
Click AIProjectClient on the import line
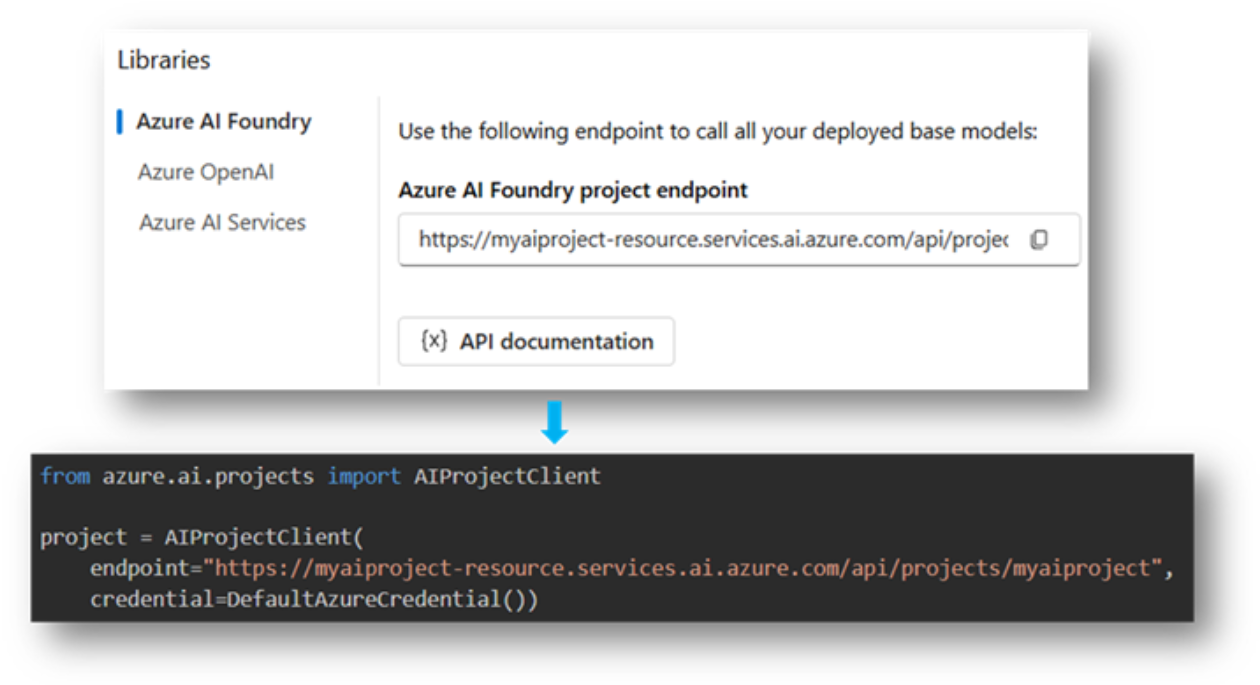tap(507, 476)
